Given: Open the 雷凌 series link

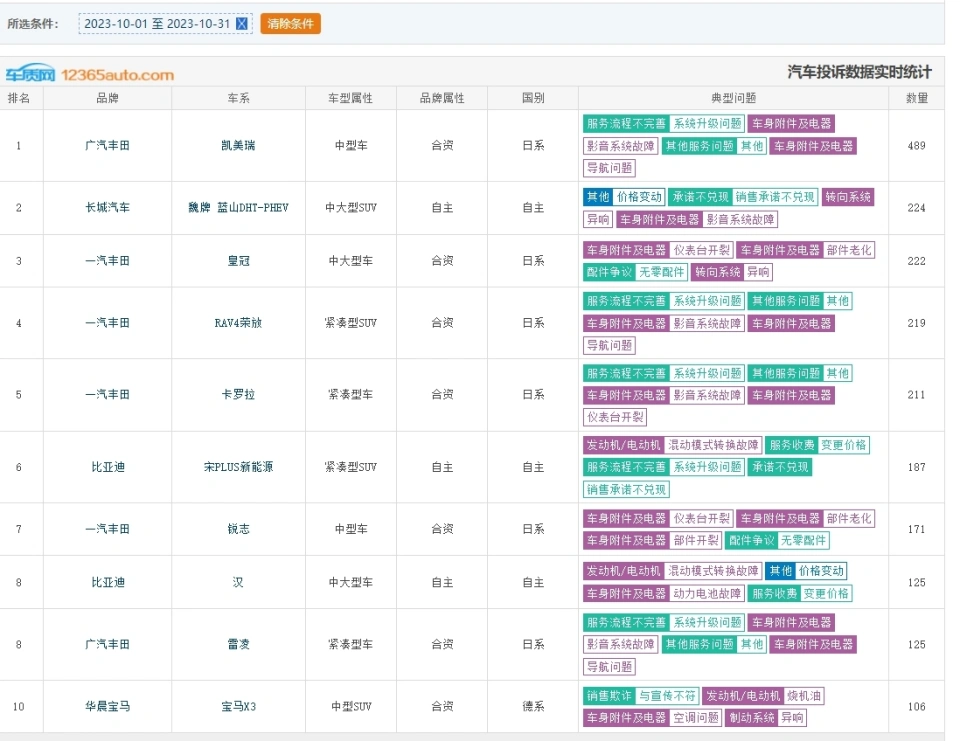Looking at the screenshot, I should (x=238, y=644).
